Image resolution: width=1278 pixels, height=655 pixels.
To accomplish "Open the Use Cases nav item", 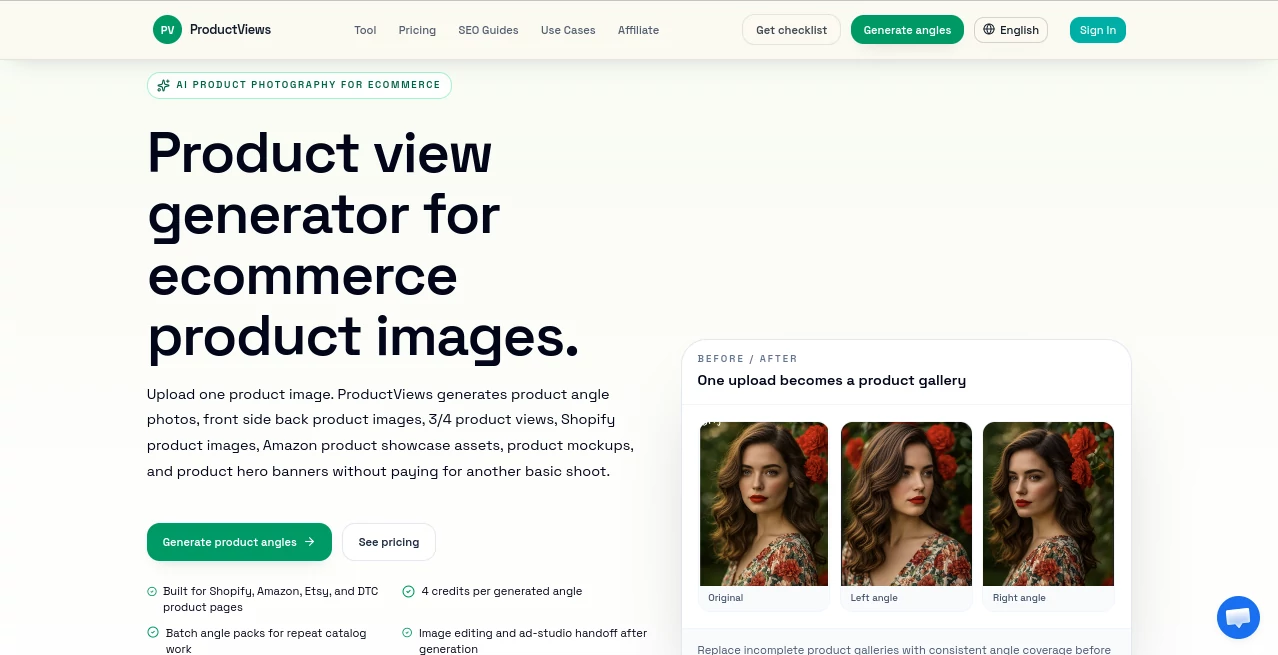I will (568, 30).
